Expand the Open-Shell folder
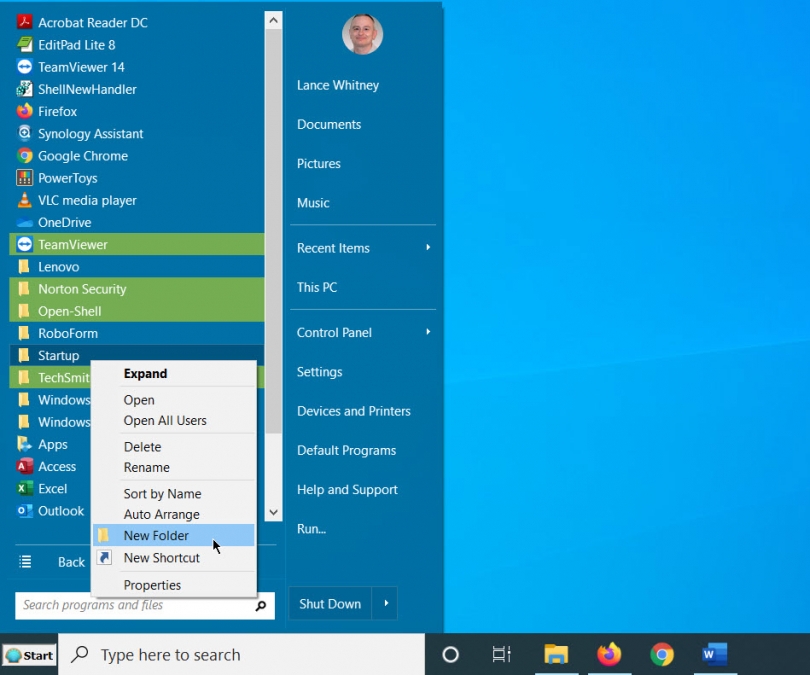Image resolution: width=810 pixels, height=675 pixels. pyautogui.click(x=137, y=311)
